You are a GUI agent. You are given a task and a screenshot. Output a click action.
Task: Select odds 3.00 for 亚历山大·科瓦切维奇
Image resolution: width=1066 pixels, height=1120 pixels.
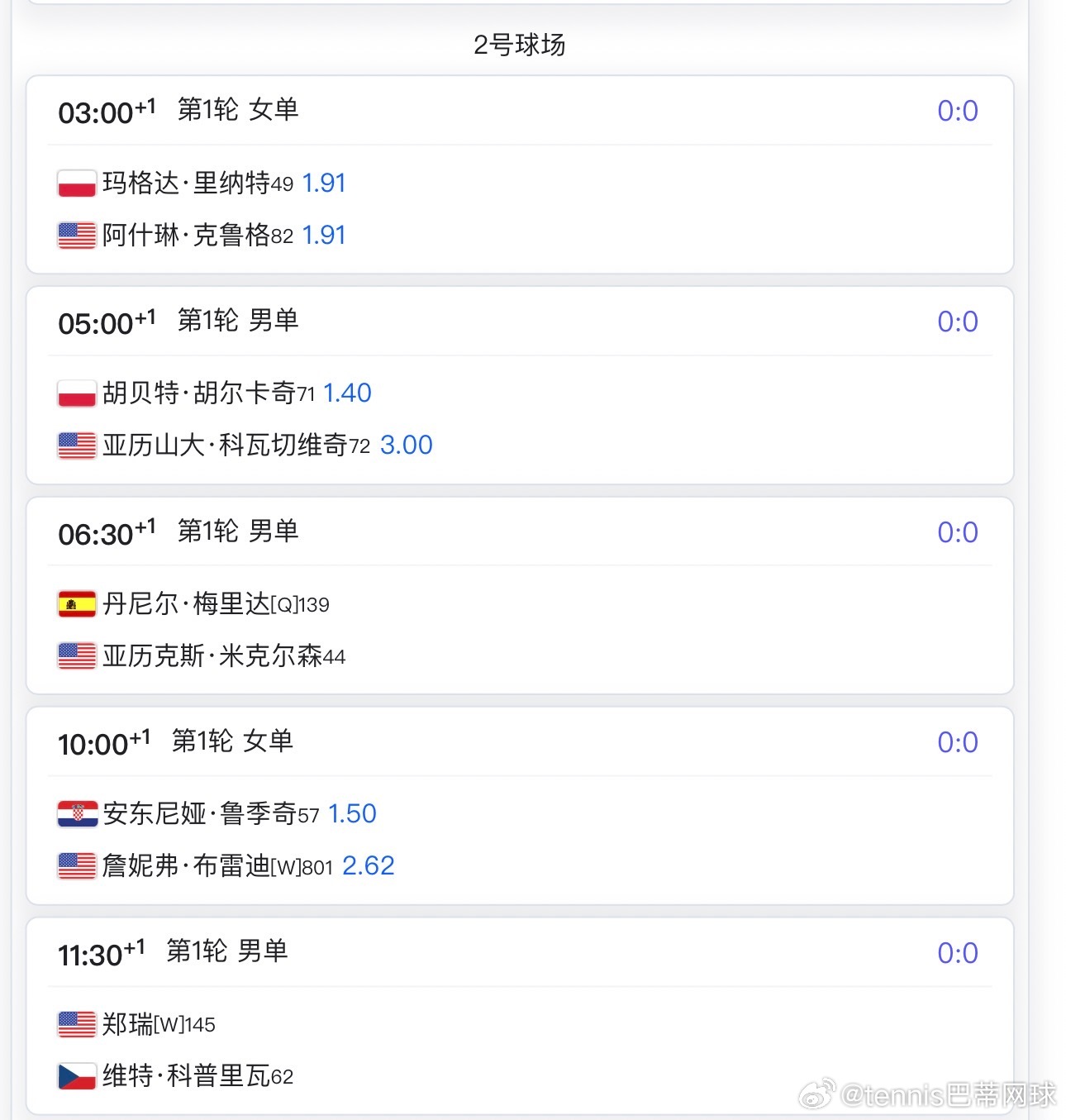[x=406, y=445]
